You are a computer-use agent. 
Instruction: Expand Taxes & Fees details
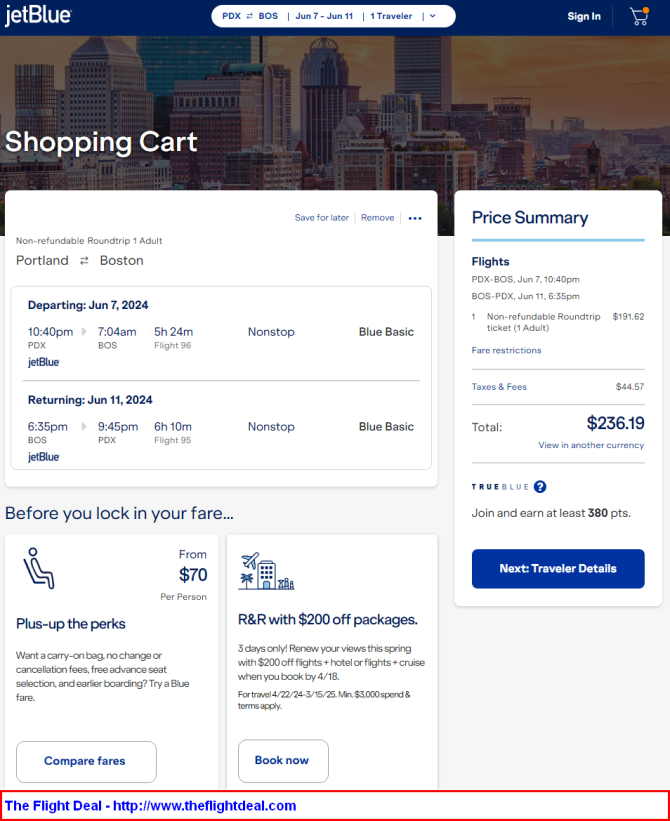499,387
